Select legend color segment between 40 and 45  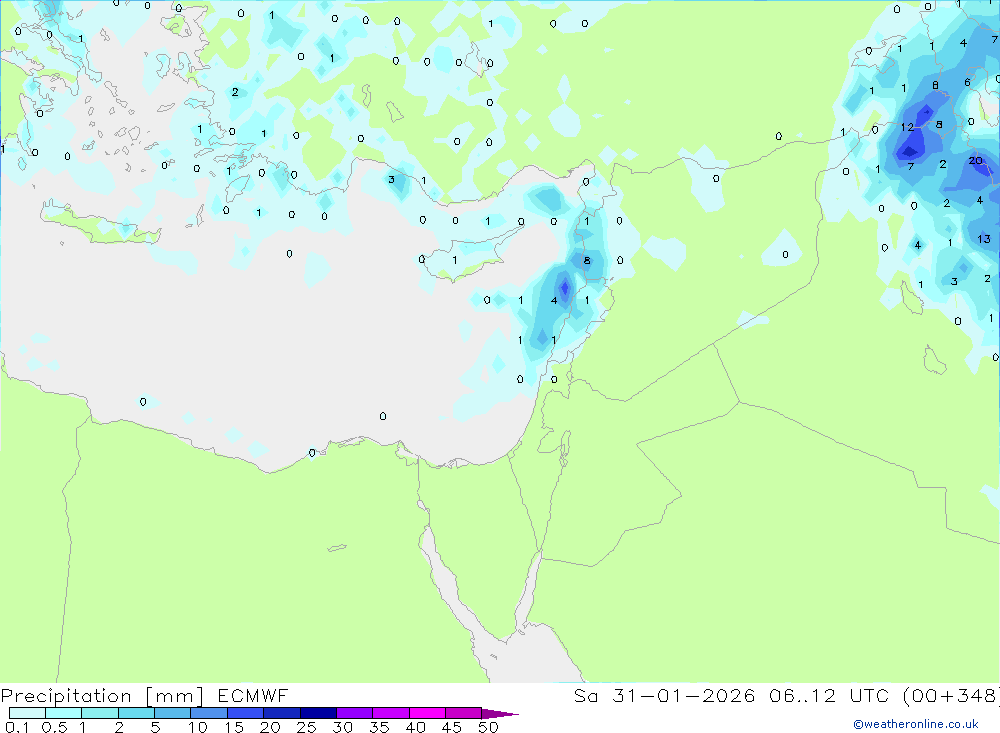tap(427, 713)
